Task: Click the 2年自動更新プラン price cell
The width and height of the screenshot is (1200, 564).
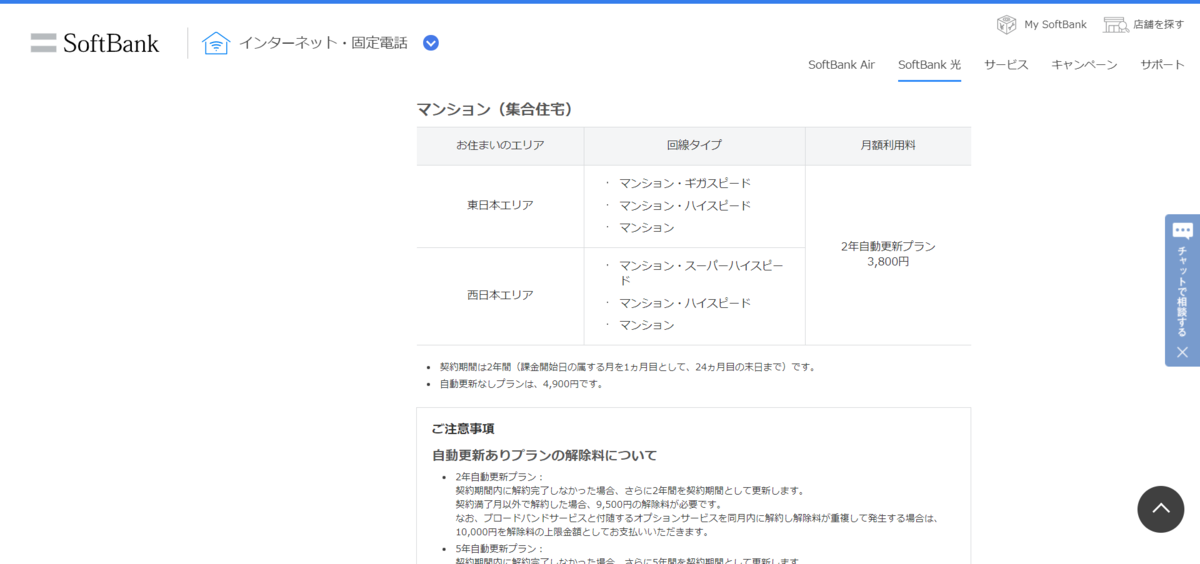Action: (888, 254)
